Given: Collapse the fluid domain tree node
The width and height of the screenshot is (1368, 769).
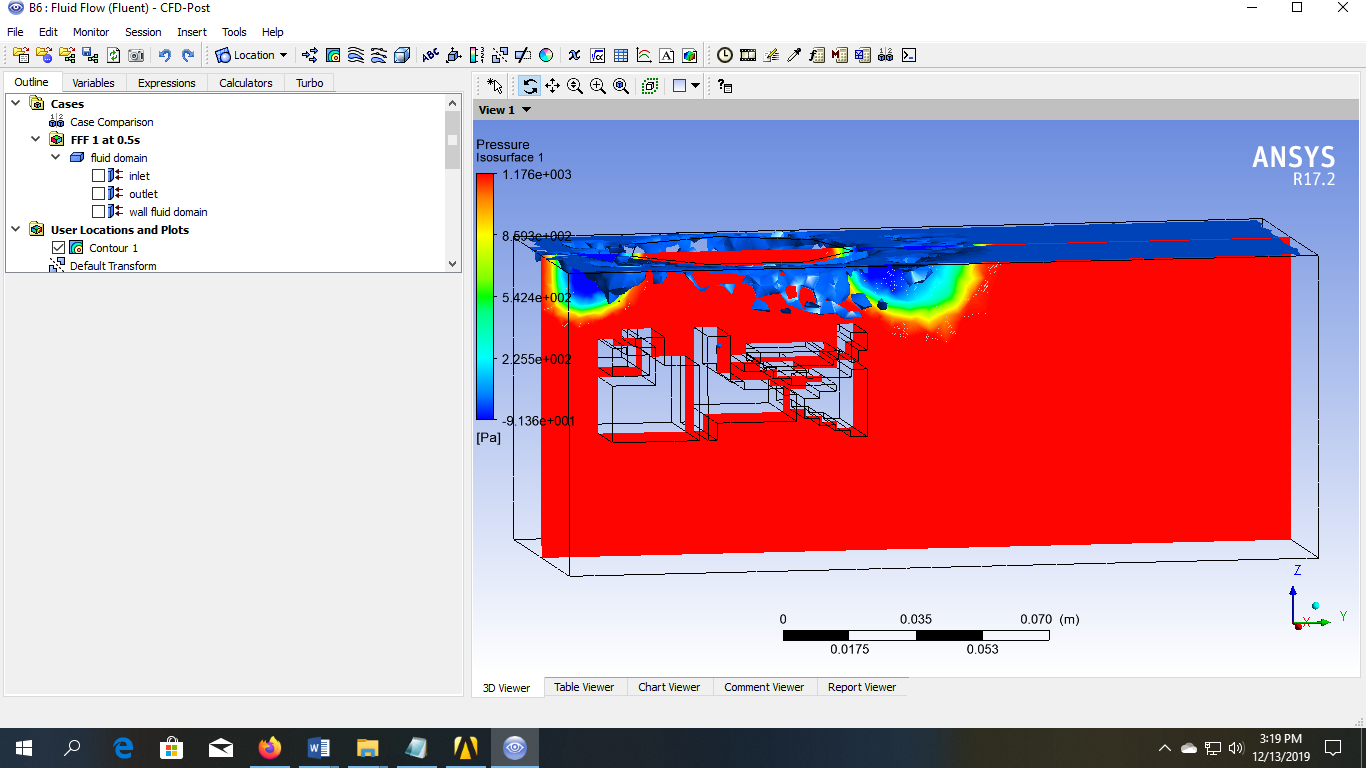Looking at the screenshot, I should click(x=57, y=157).
